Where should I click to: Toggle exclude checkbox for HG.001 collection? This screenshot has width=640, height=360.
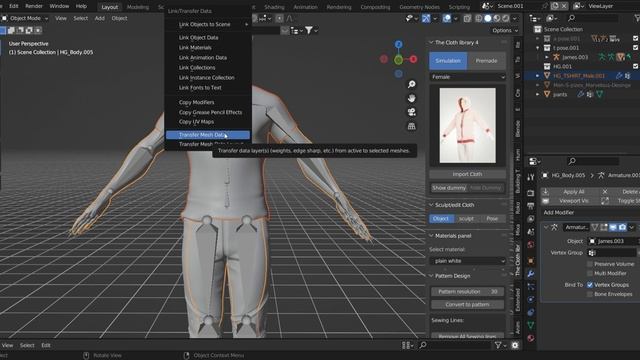pyautogui.click(x=636, y=66)
